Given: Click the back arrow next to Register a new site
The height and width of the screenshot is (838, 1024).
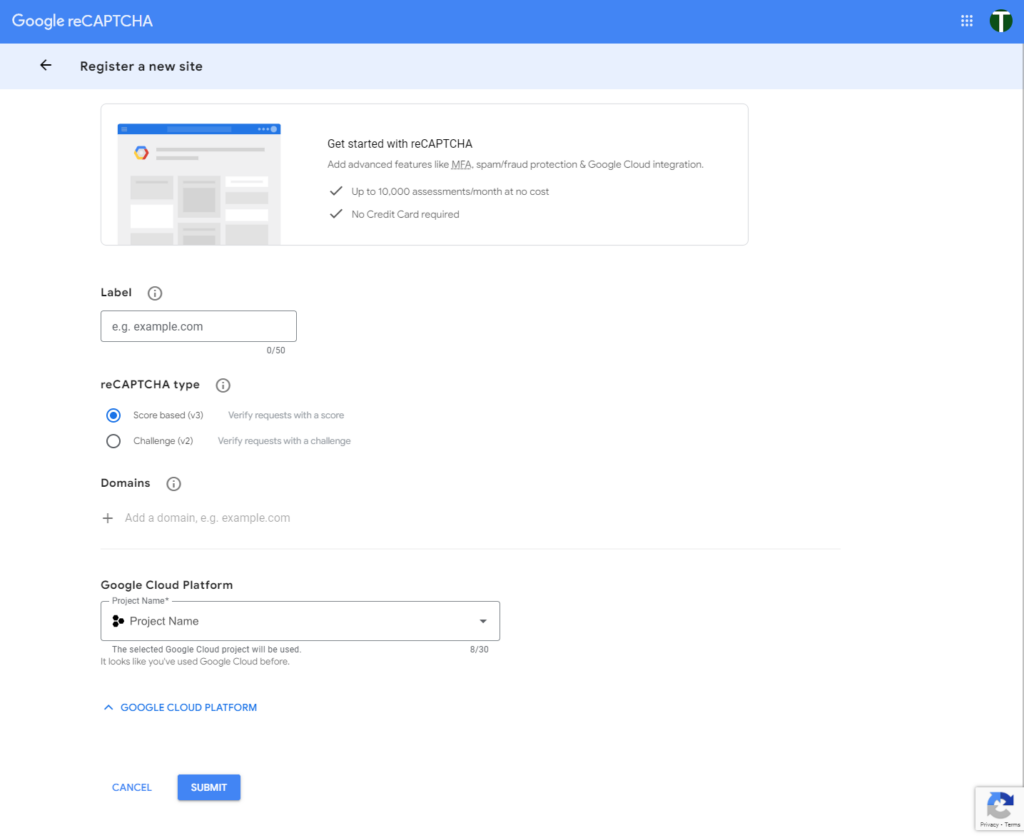Looking at the screenshot, I should (x=45, y=66).
